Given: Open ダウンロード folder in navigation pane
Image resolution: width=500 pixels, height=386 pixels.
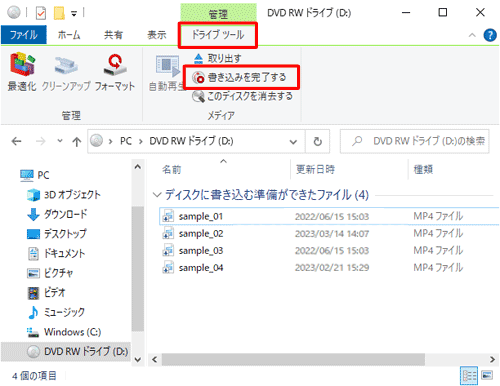Looking at the screenshot, I should (57, 214).
